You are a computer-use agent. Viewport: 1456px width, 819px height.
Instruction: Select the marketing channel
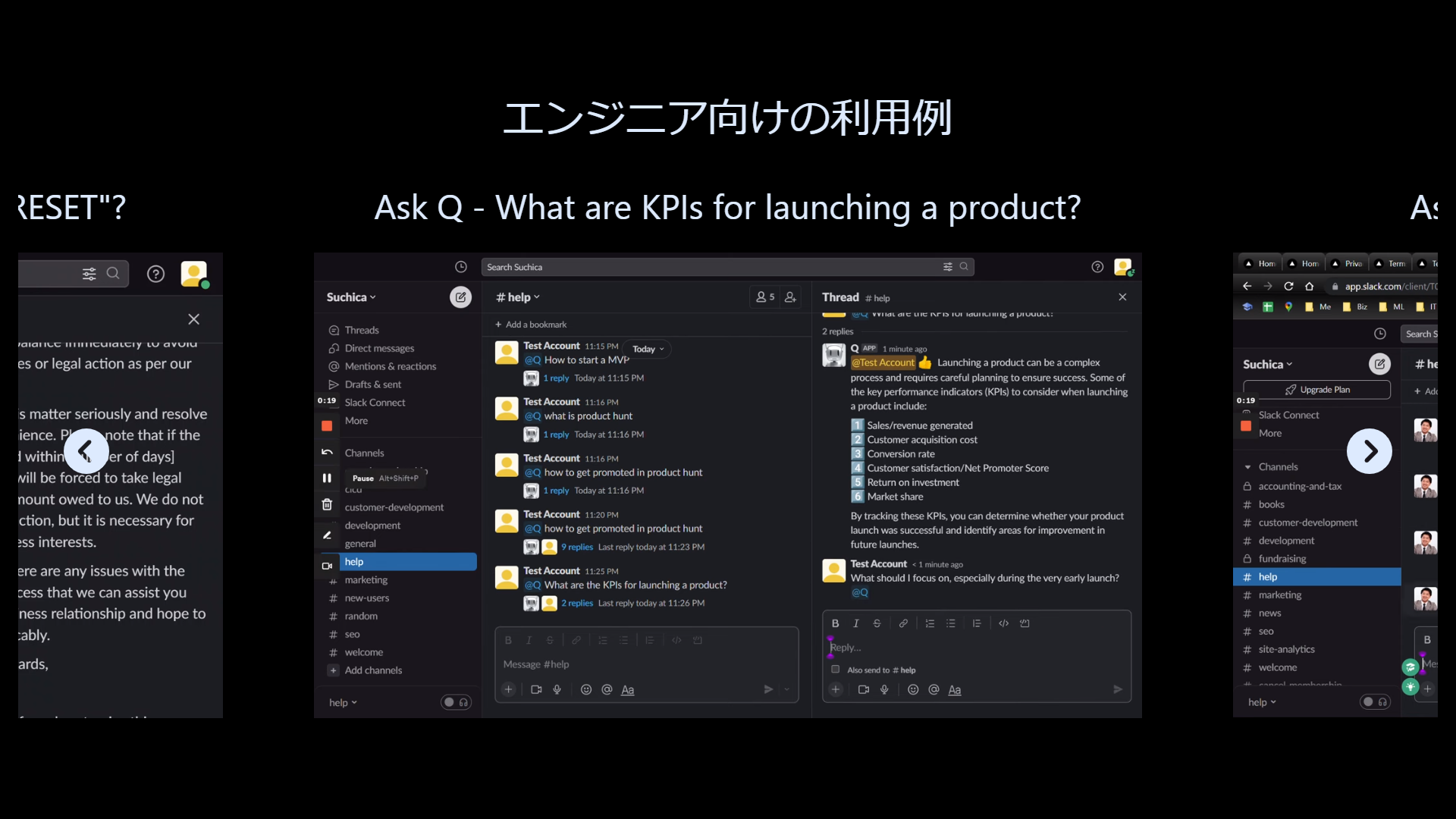click(x=366, y=580)
